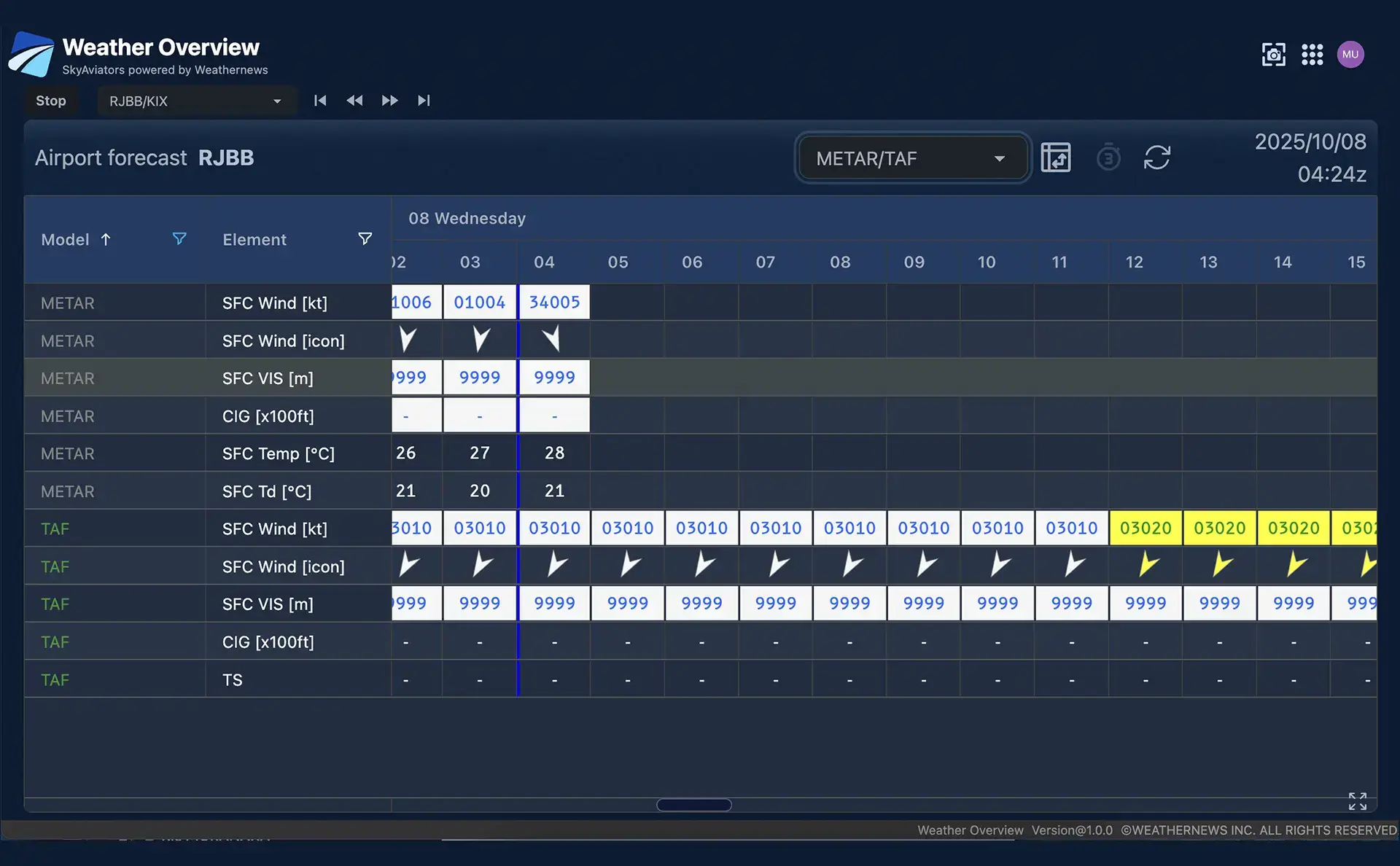Screen dimensions: 1400x866
Task: Open the RJBB/KIX airport dropdown
Action: [x=195, y=101]
